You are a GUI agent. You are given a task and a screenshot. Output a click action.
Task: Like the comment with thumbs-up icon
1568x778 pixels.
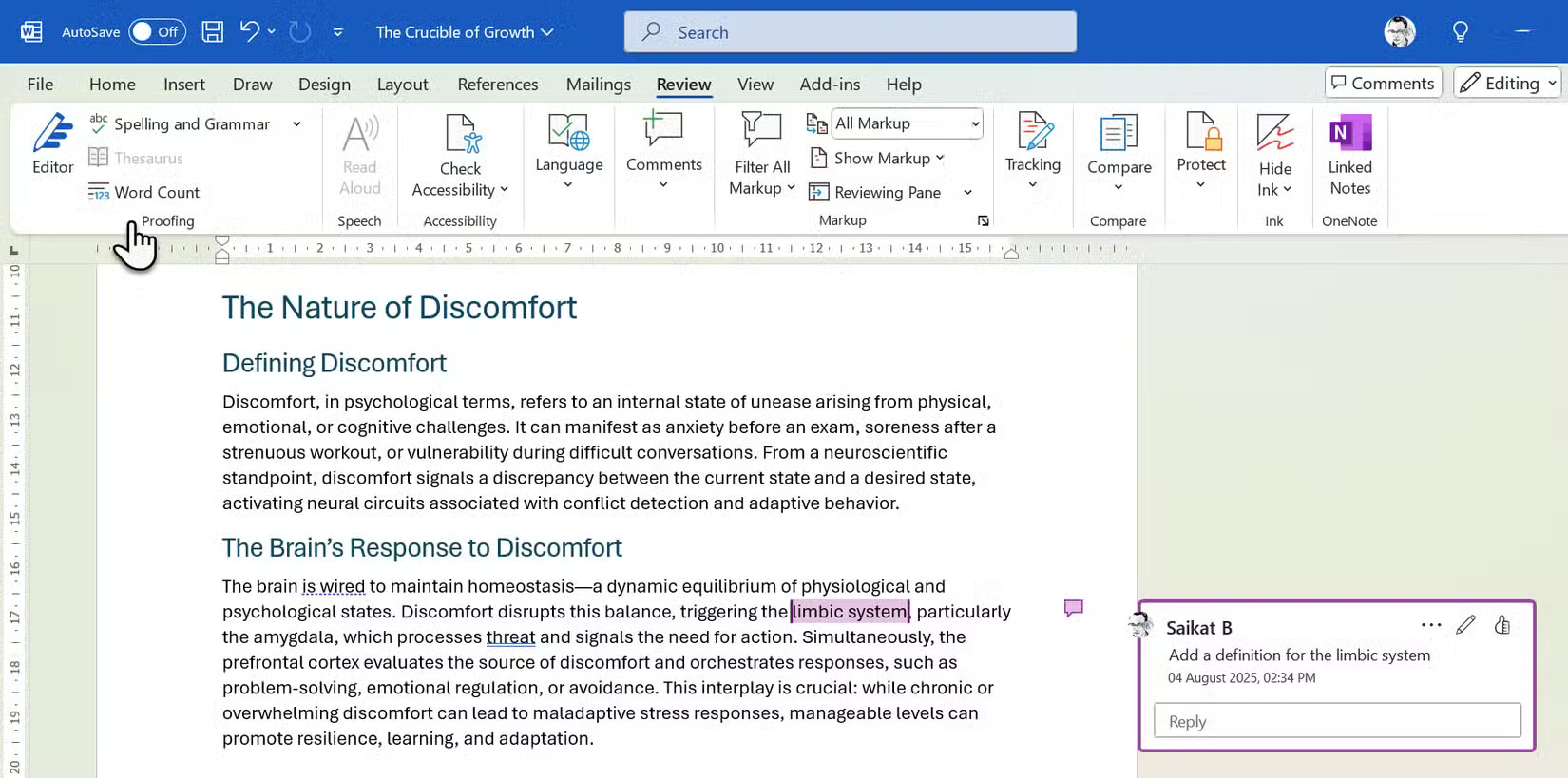pos(1502,625)
